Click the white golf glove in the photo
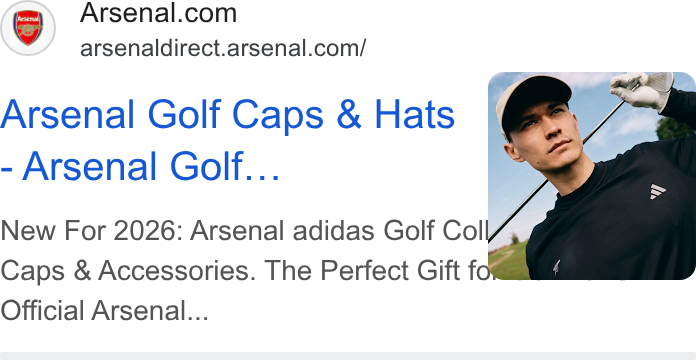Image resolution: width=696 pixels, height=360 pixels. (641, 91)
